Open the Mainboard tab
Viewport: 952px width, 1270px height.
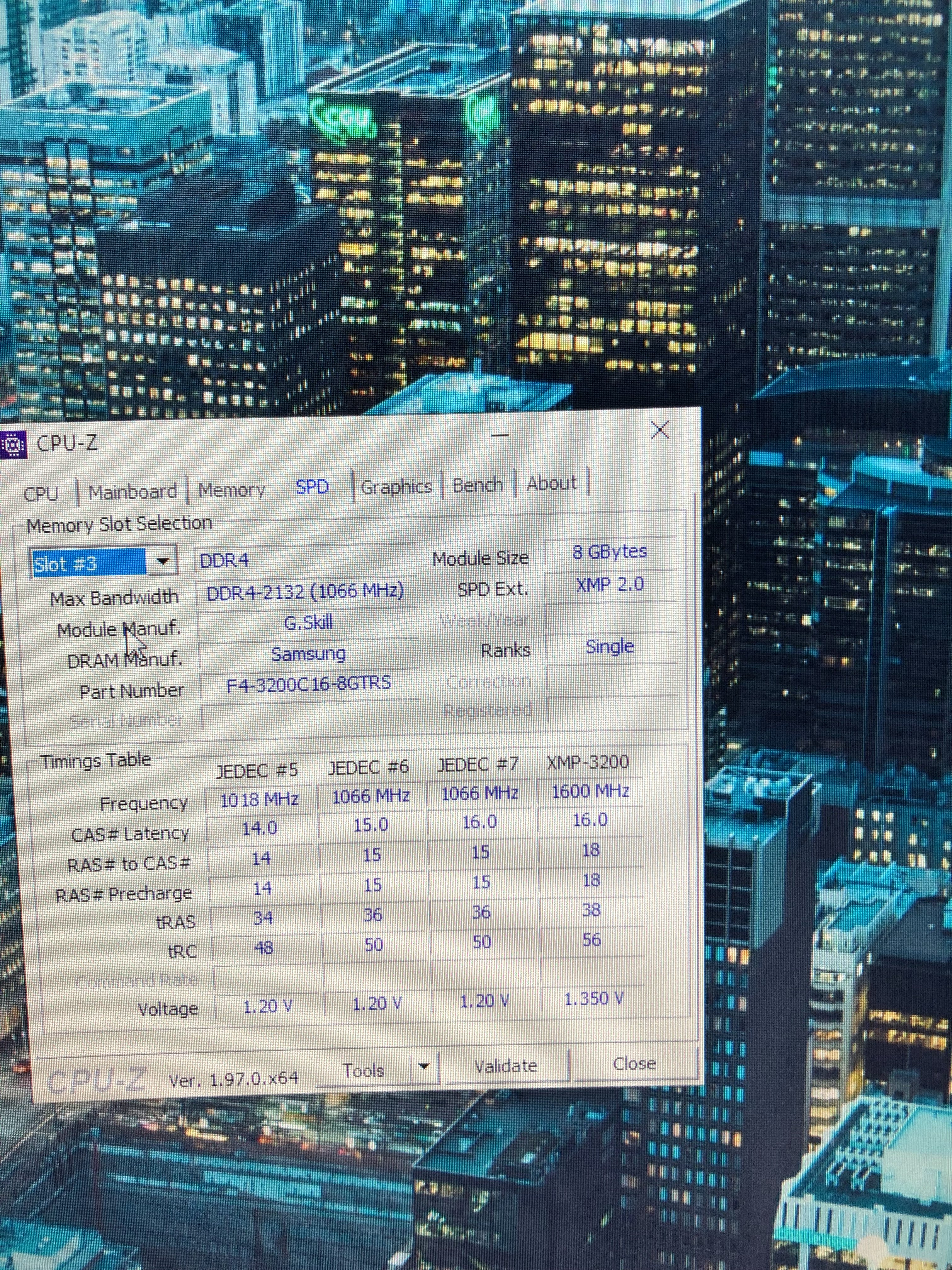point(133,492)
